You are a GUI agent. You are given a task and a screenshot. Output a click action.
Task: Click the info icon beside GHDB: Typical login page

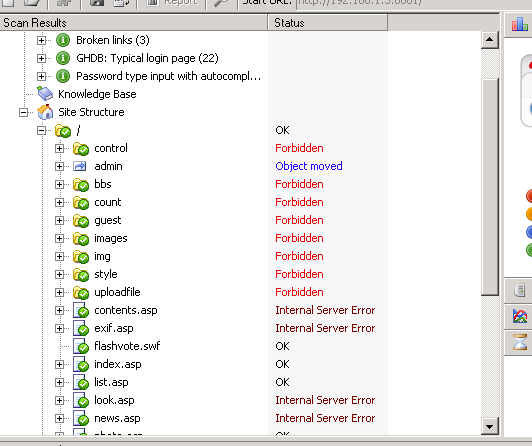coord(63,58)
